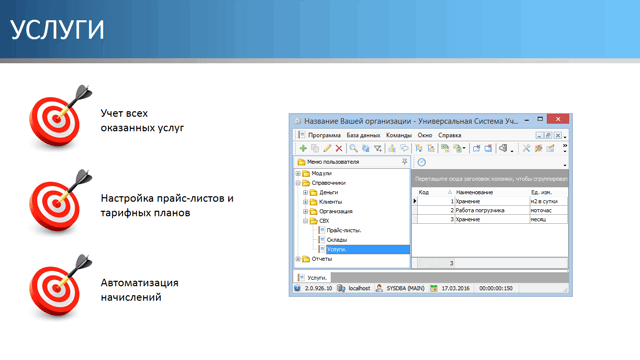
Task: Expand the Отчеты folder
Action: click(x=298, y=259)
